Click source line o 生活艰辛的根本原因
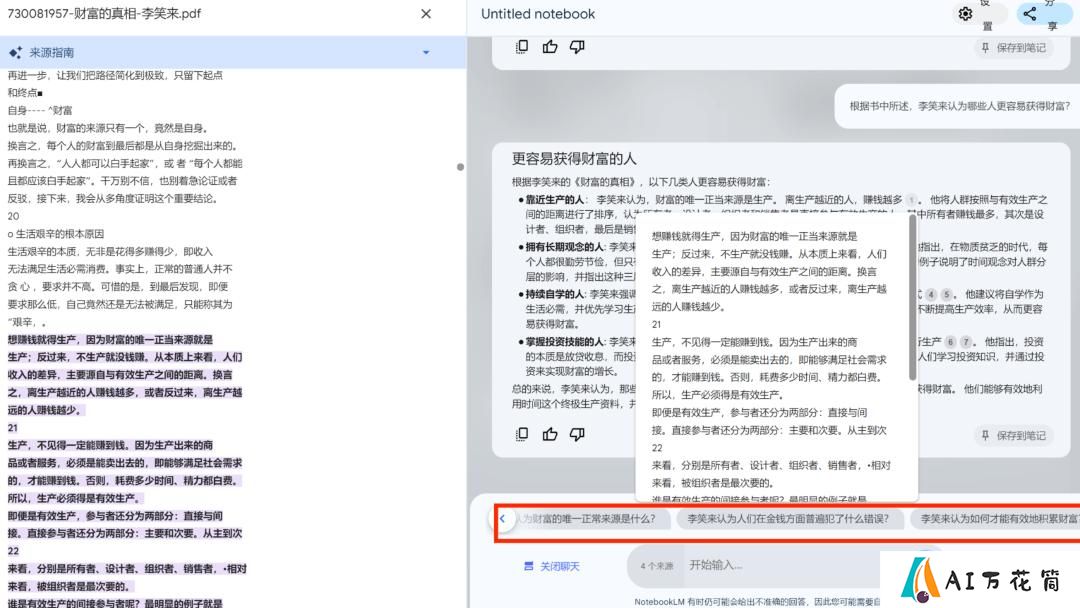The image size is (1080, 608). tap(56, 234)
